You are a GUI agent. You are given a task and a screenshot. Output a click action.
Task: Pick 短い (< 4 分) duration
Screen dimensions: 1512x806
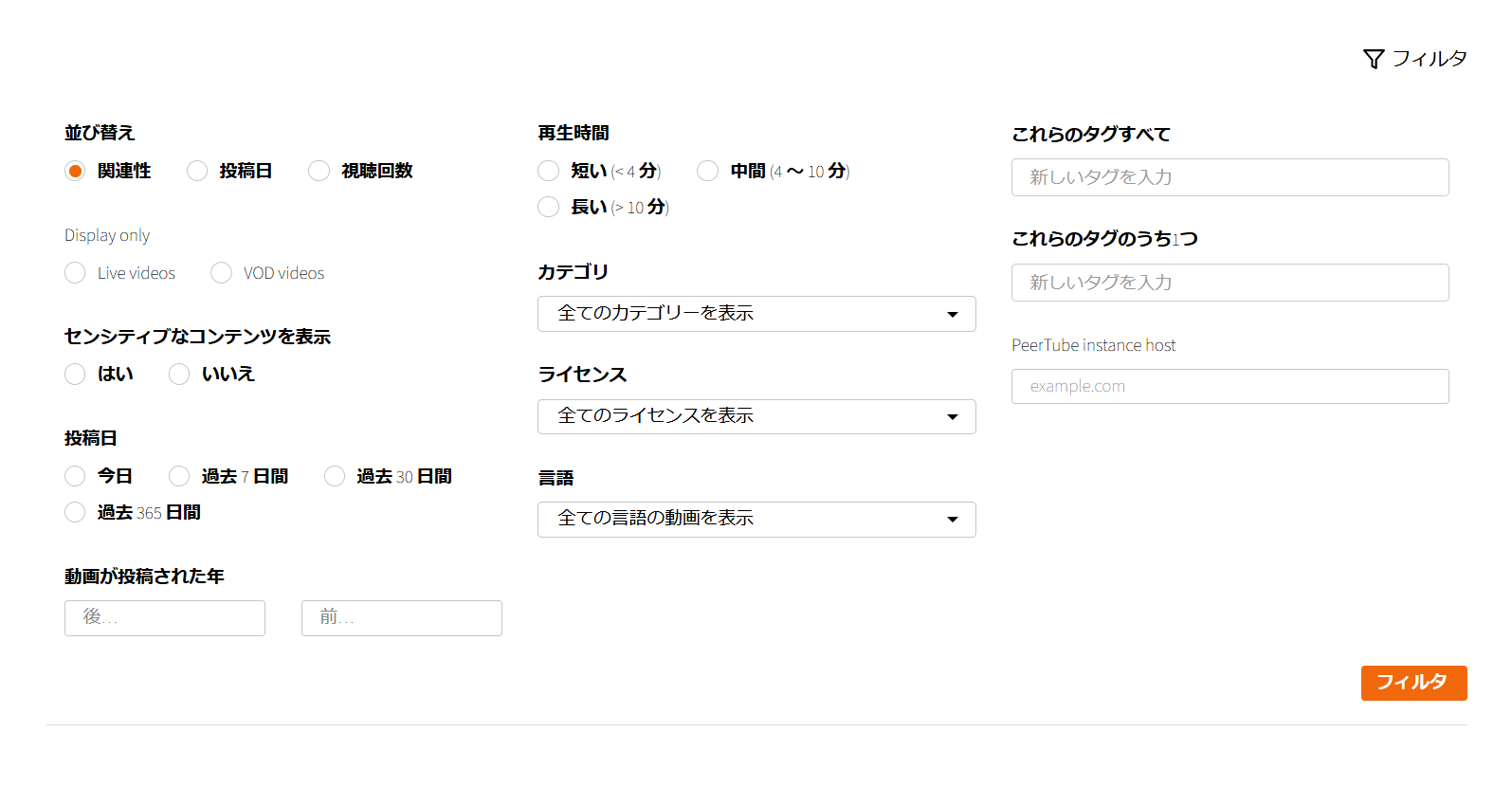click(x=548, y=171)
